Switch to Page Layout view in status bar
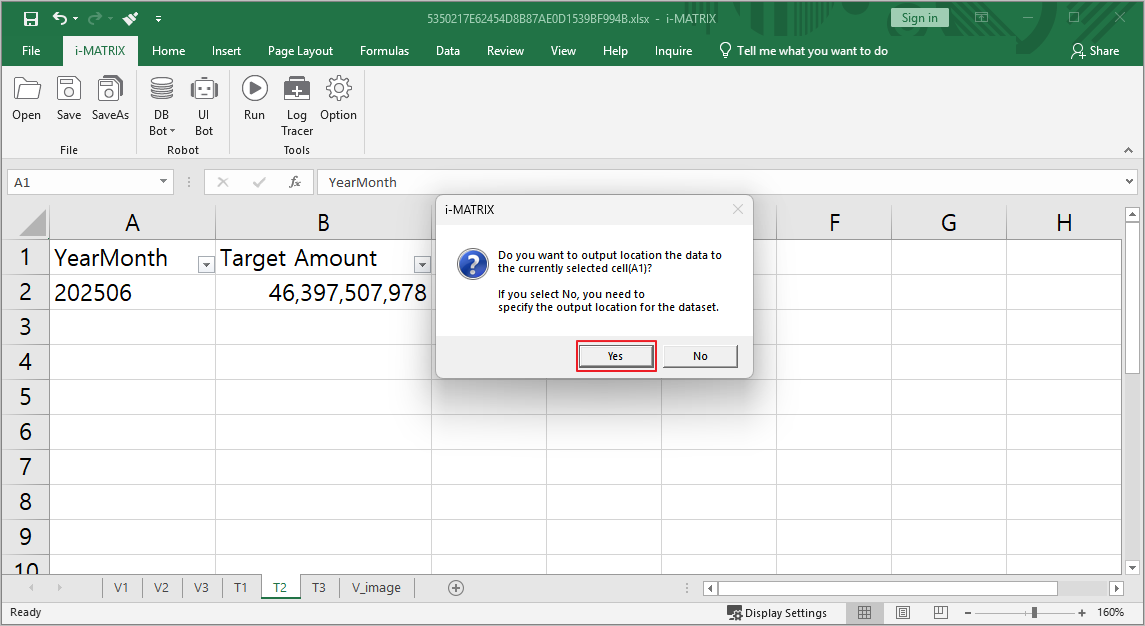Viewport: 1145px width, 626px height. pyautogui.click(x=903, y=612)
